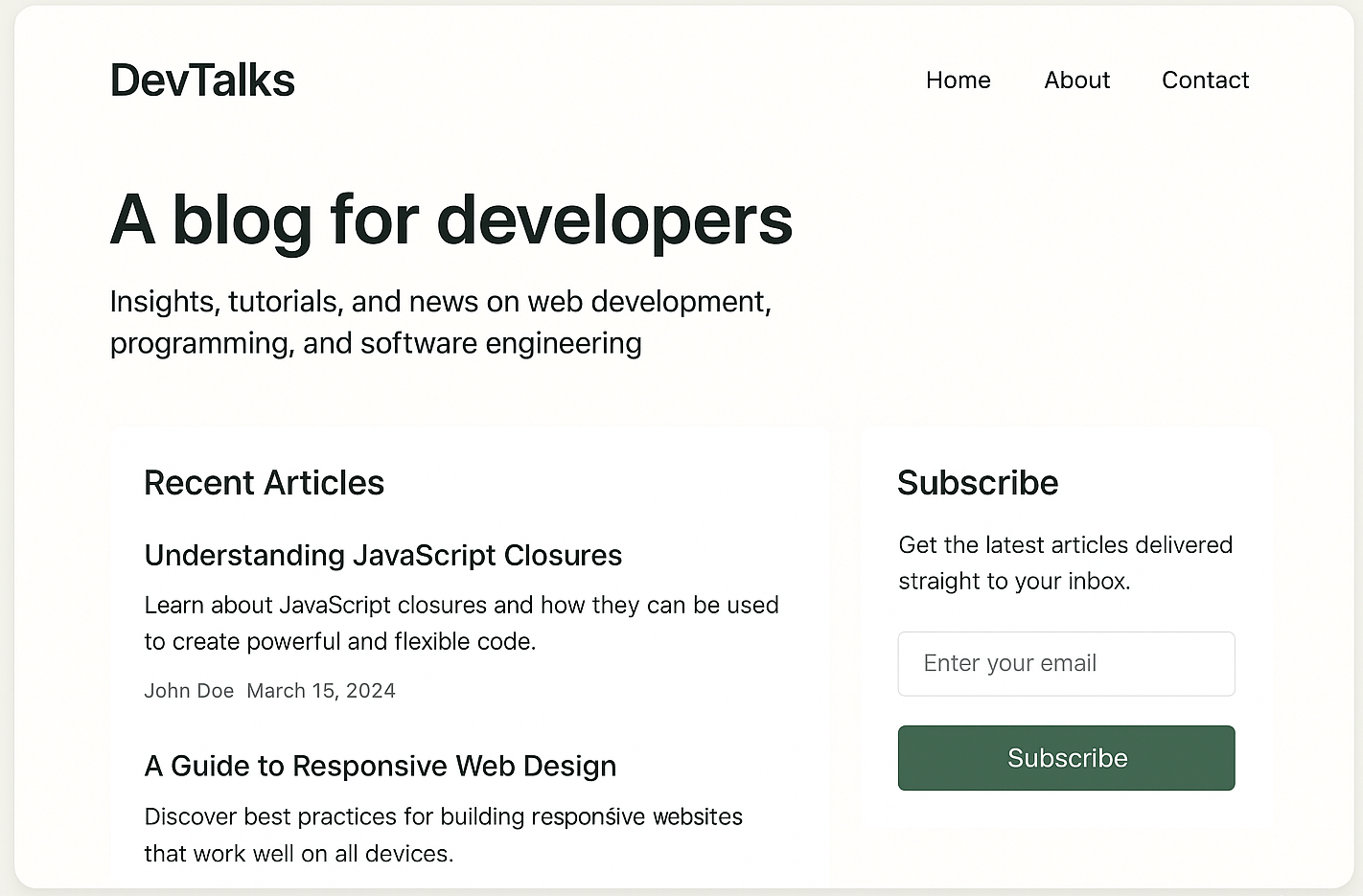Viewport: 1363px width, 896px height.
Task: Click the newsletter description text
Action: pyautogui.click(x=1065, y=563)
